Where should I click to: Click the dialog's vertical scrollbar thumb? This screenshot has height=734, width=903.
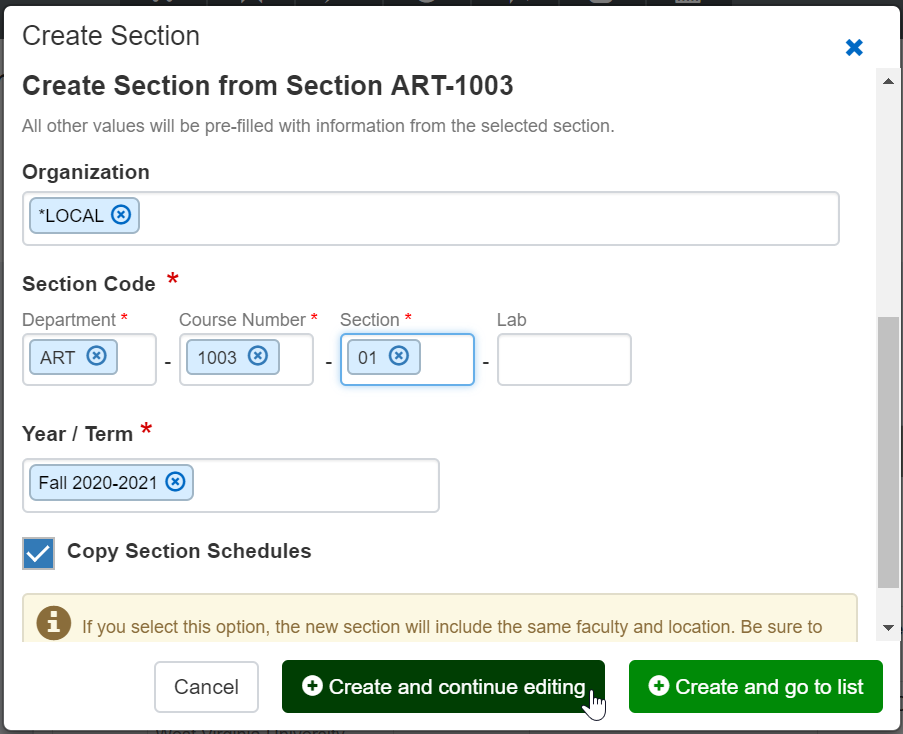(888, 450)
